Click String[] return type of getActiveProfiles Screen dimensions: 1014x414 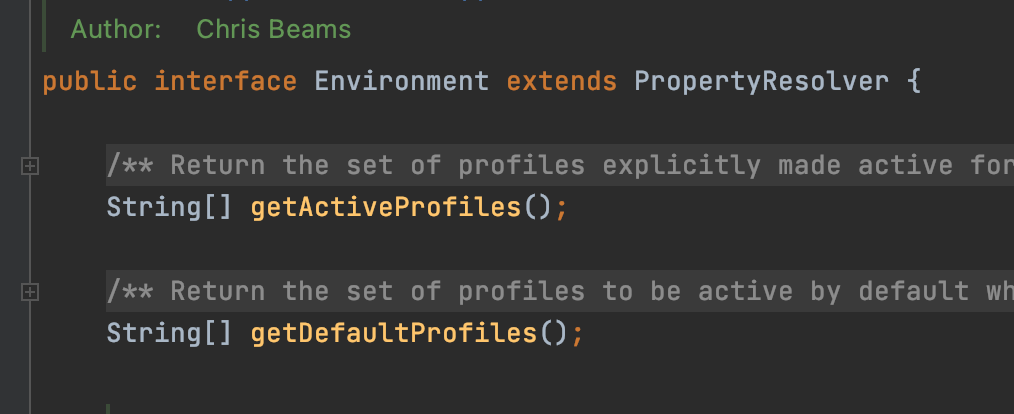169,208
